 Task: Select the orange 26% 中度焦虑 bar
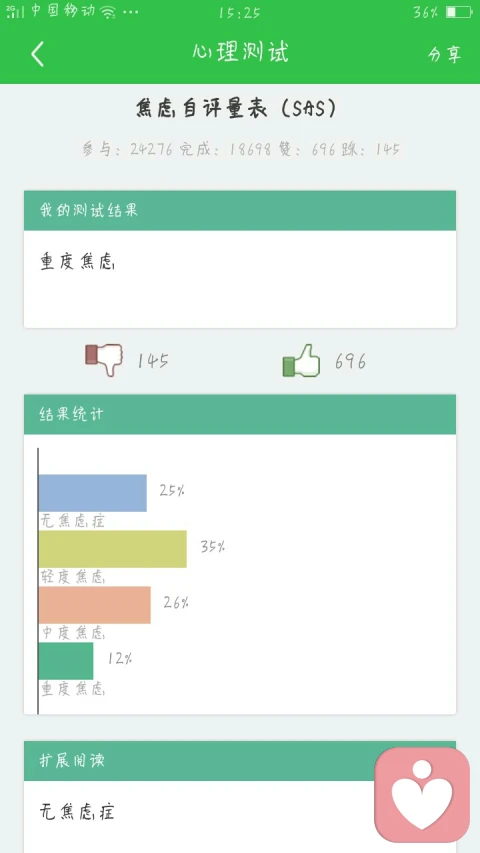(95, 605)
